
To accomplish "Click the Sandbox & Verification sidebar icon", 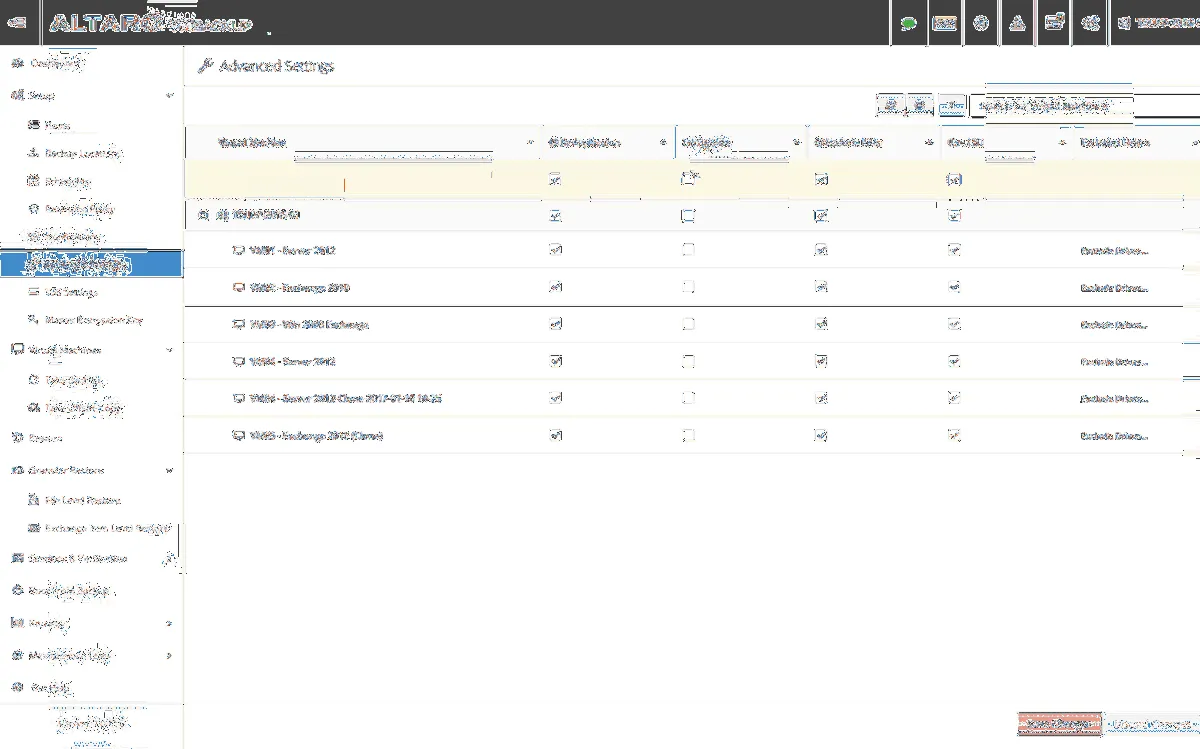I will coord(16,559).
